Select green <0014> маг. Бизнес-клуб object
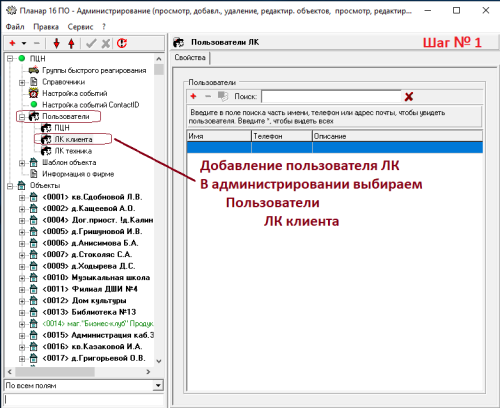This screenshot has height=408, width=500. 98,324
